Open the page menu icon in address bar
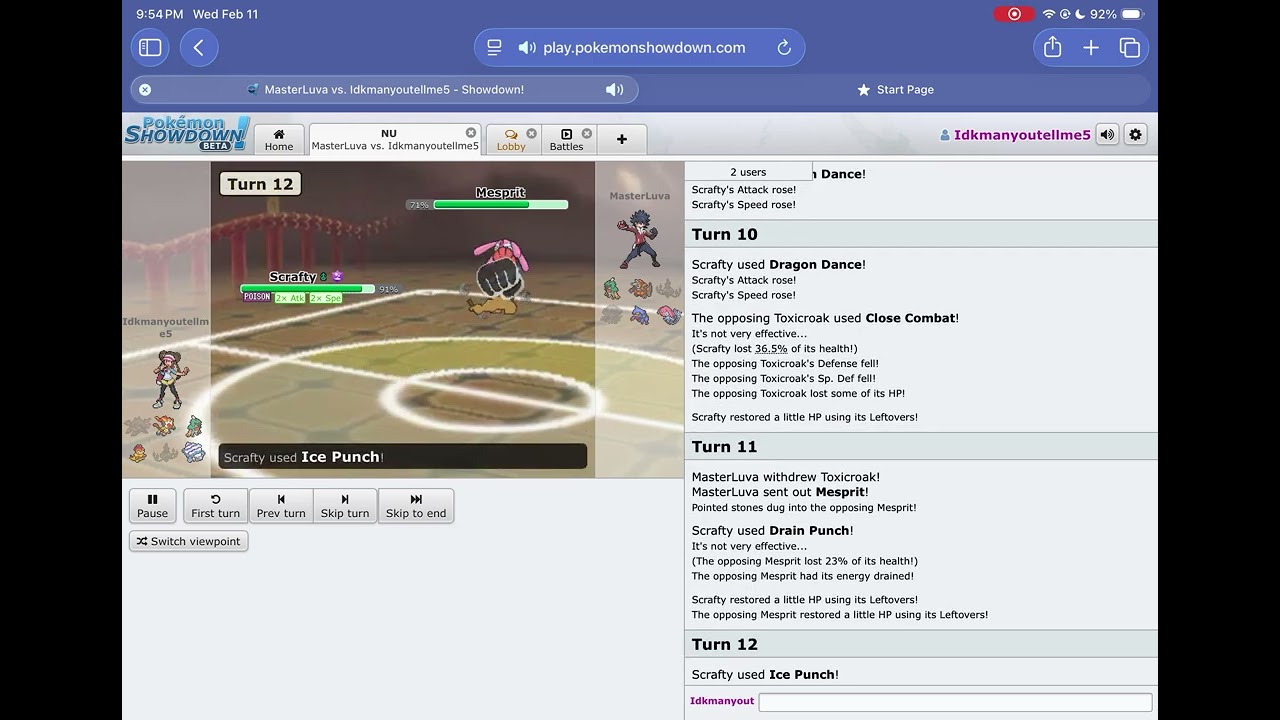This screenshot has height=720, width=1280. (494, 47)
